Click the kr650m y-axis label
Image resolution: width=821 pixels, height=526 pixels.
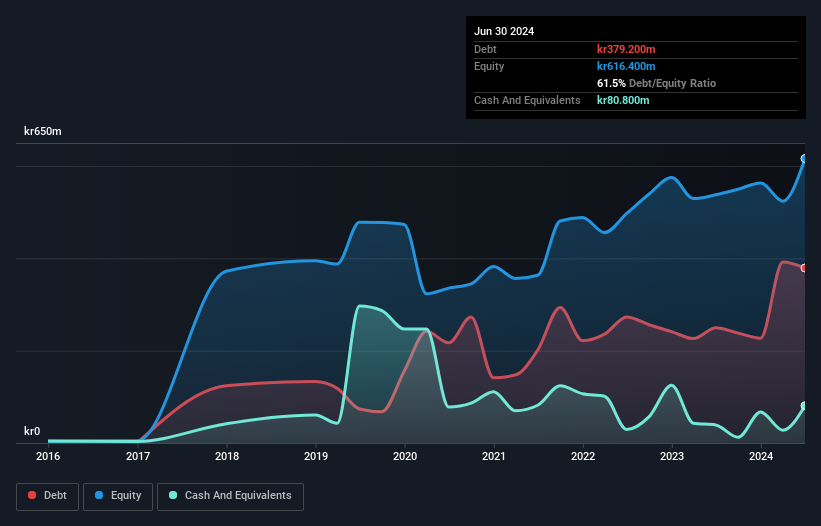click(x=42, y=131)
